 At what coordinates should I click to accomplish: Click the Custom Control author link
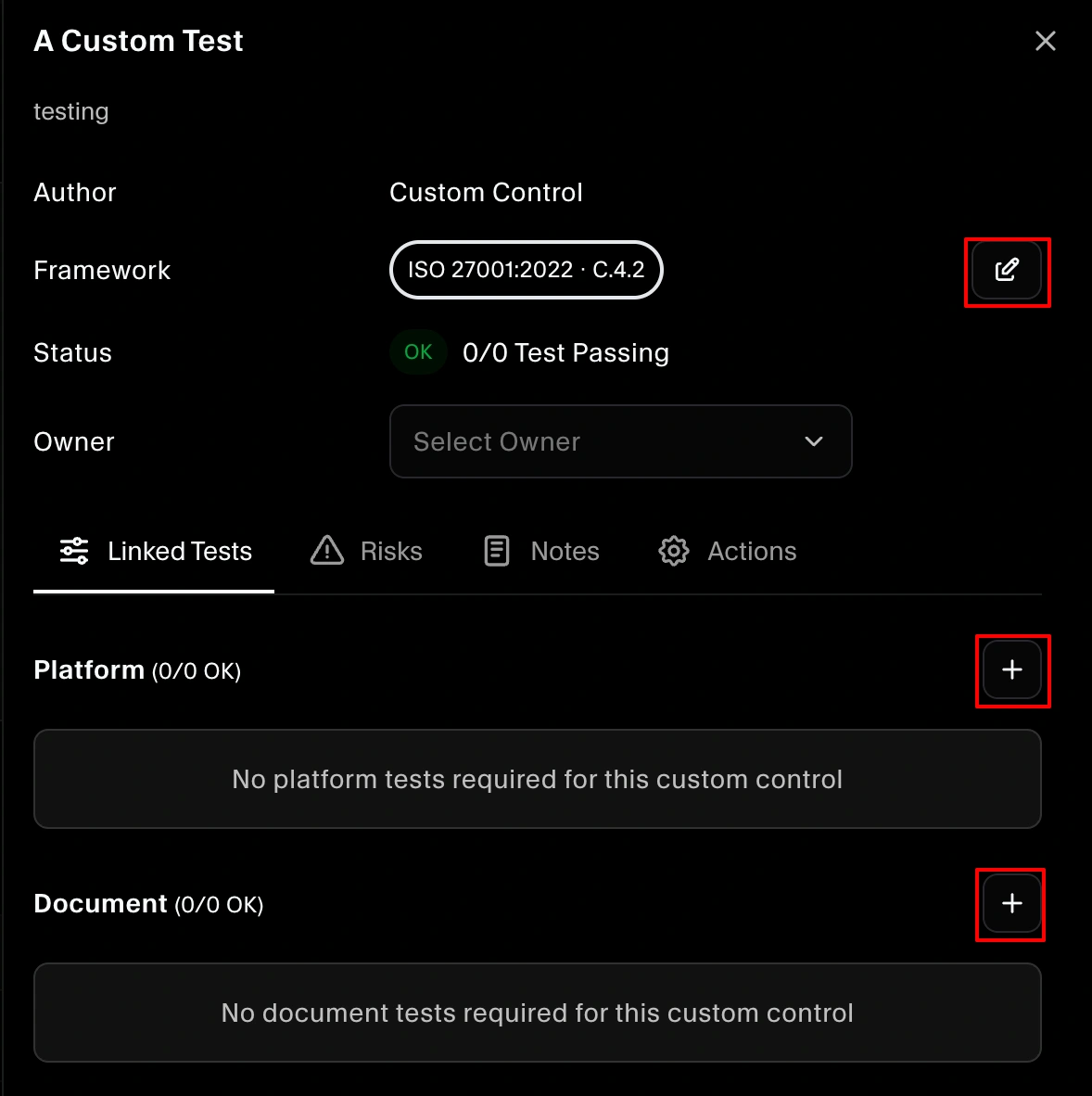click(486, 192)
